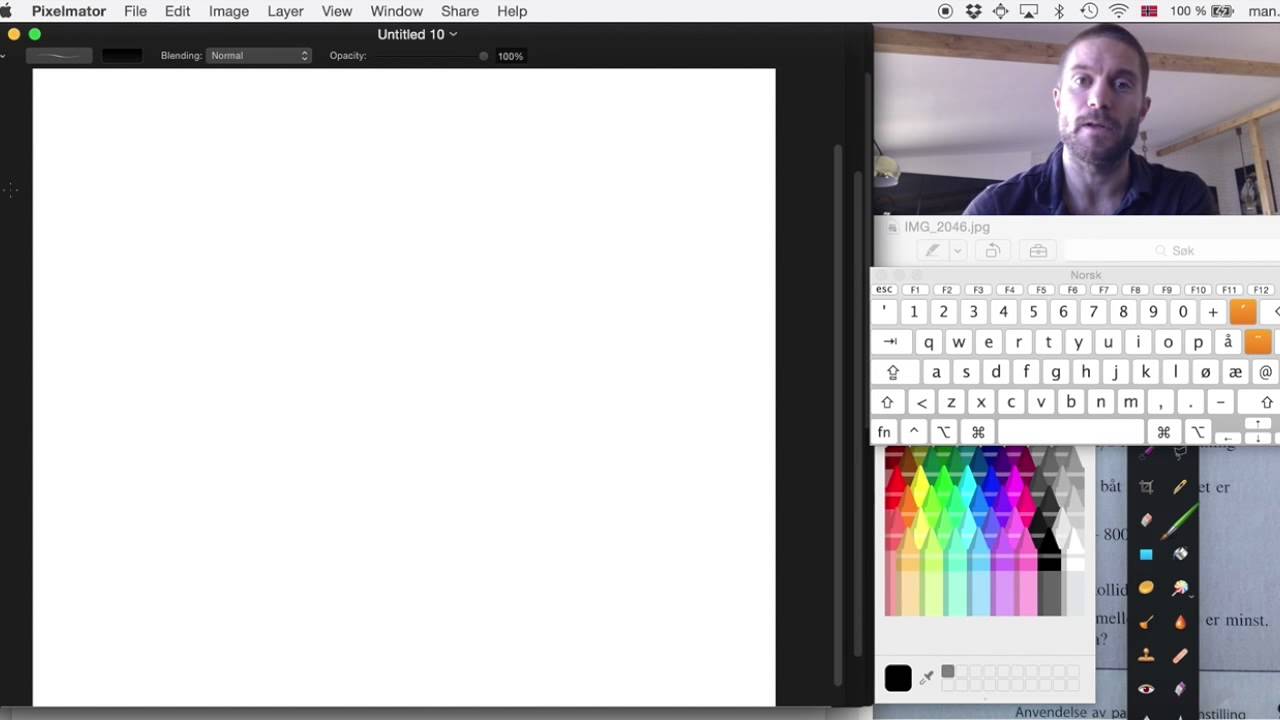The image size is (1280, 720).
Task: Click the 100% opacity value field
Action: [510, 56]
